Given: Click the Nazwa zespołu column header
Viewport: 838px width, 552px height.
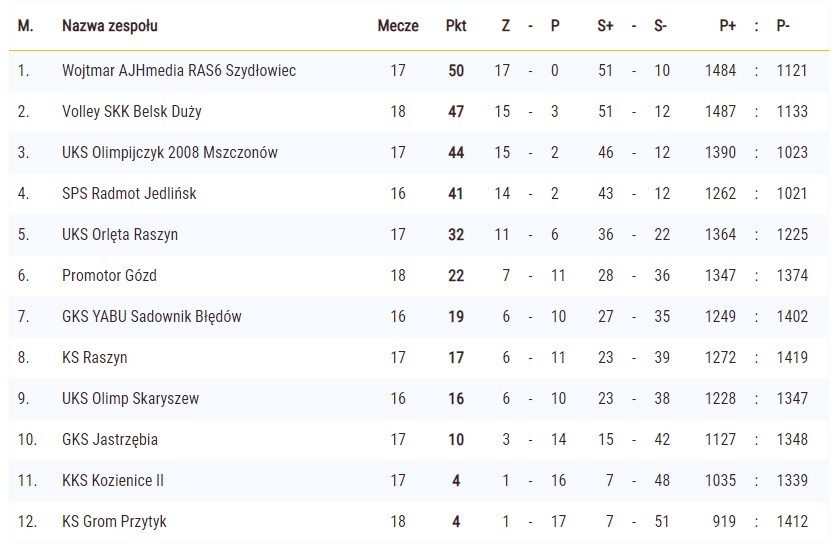Looking at the screenshot, I should click(x=109, y=26).
